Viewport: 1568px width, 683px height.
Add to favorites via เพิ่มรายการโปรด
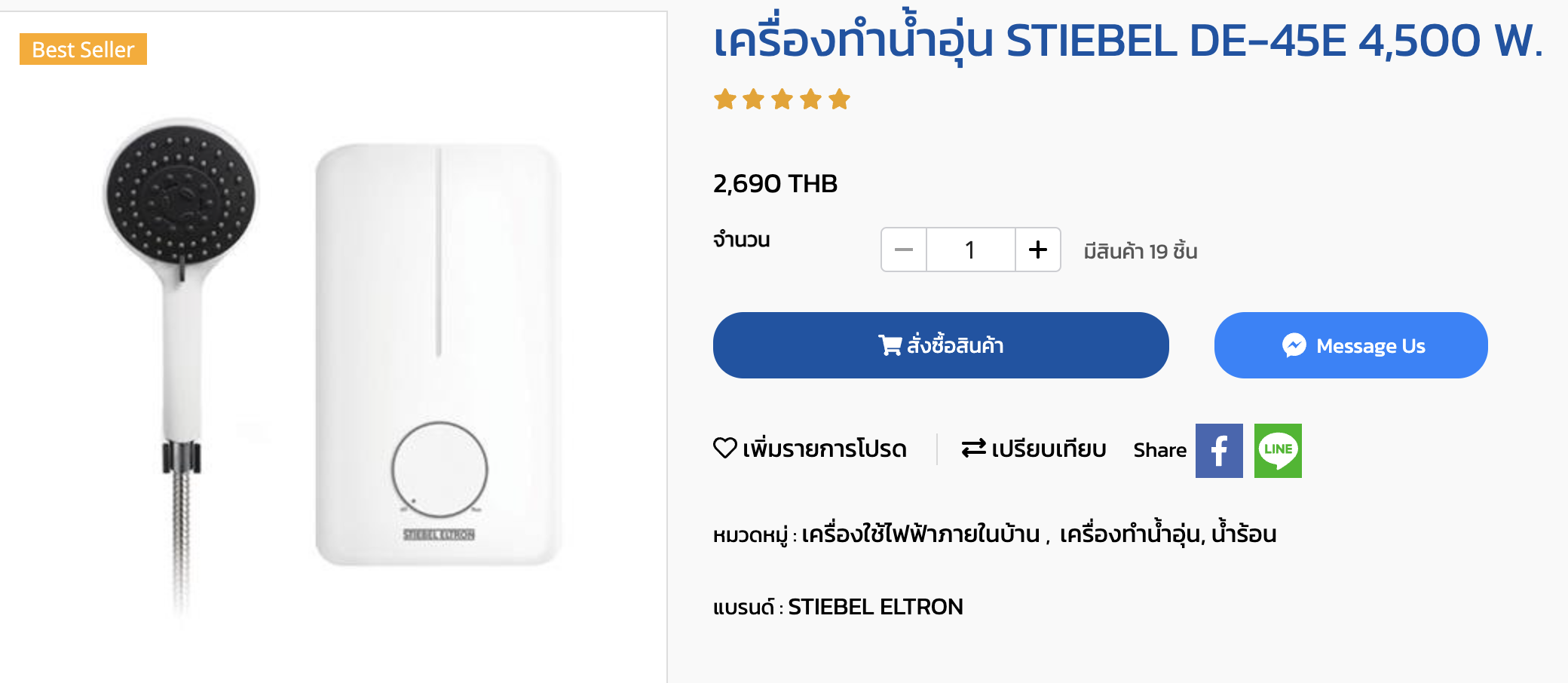pos(824,449)
